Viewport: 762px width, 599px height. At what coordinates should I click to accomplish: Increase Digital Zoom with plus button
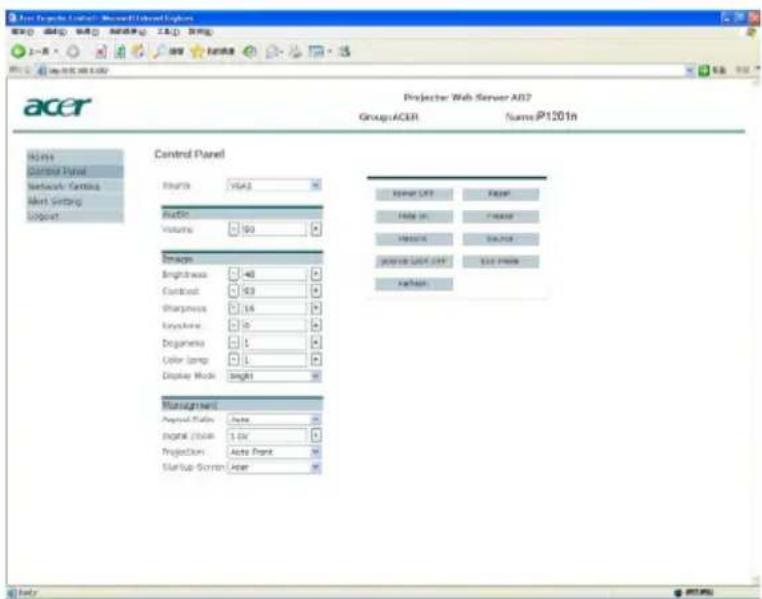[316, 436]
